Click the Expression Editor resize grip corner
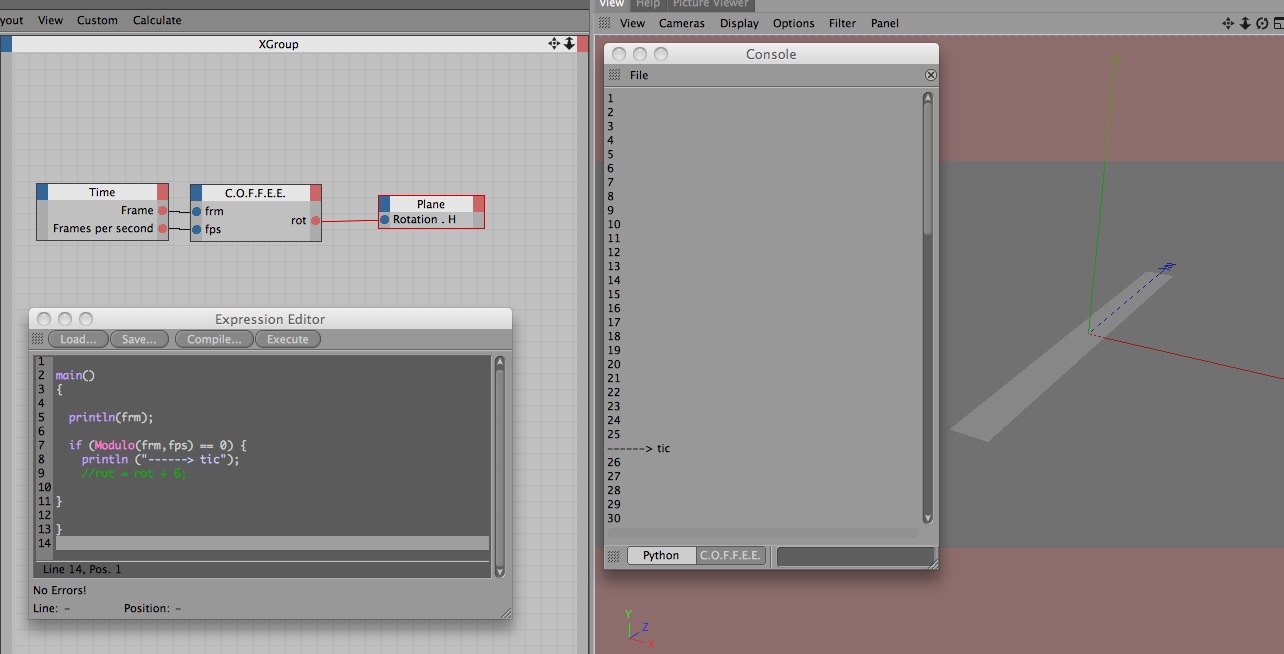The width and height of the screenshot is (1284, 654). (505, 613)
